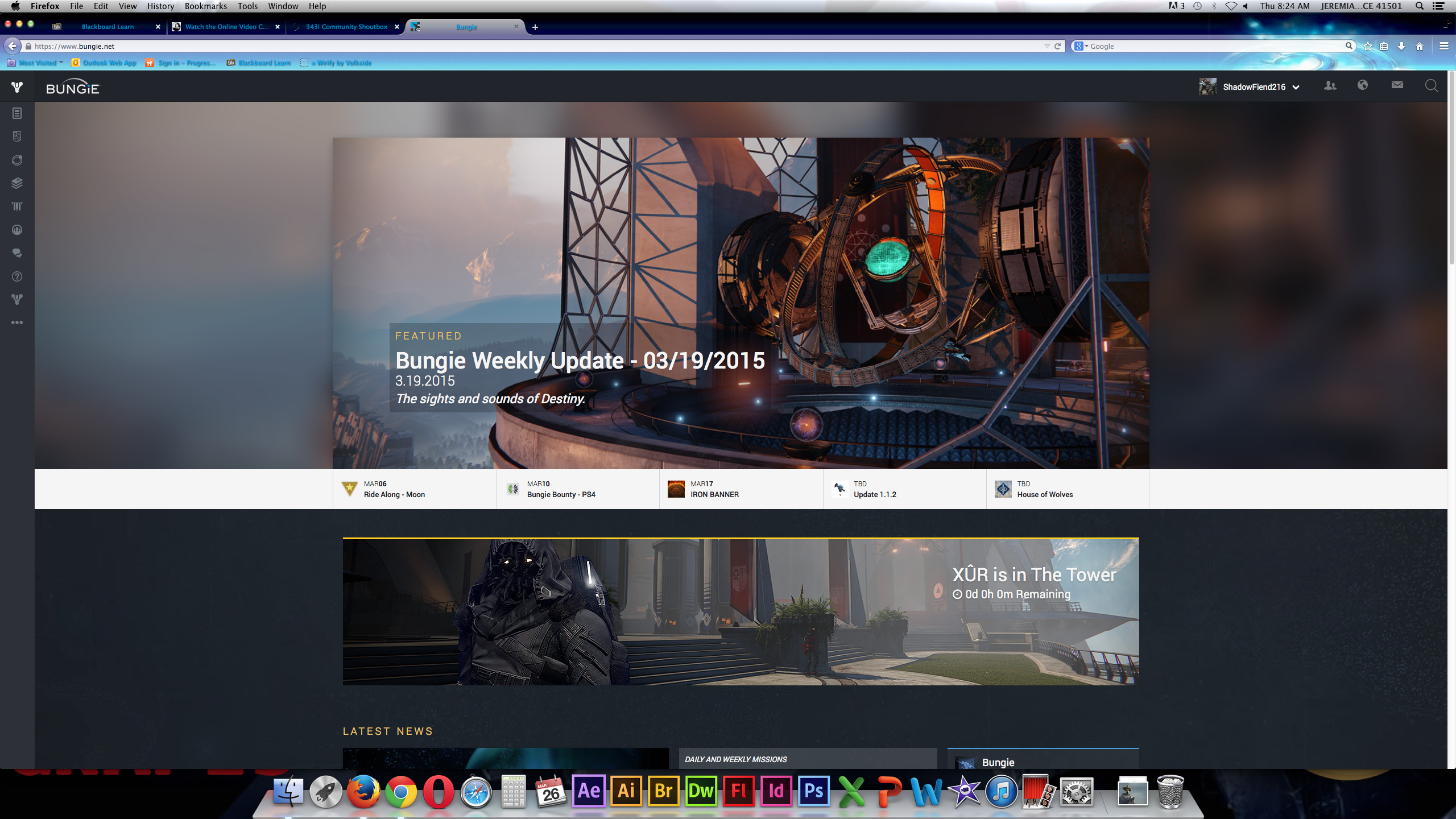Click the Destiny tricorn icon in sidebar top
1456x819 pixels.
click(x=17, y=87)
